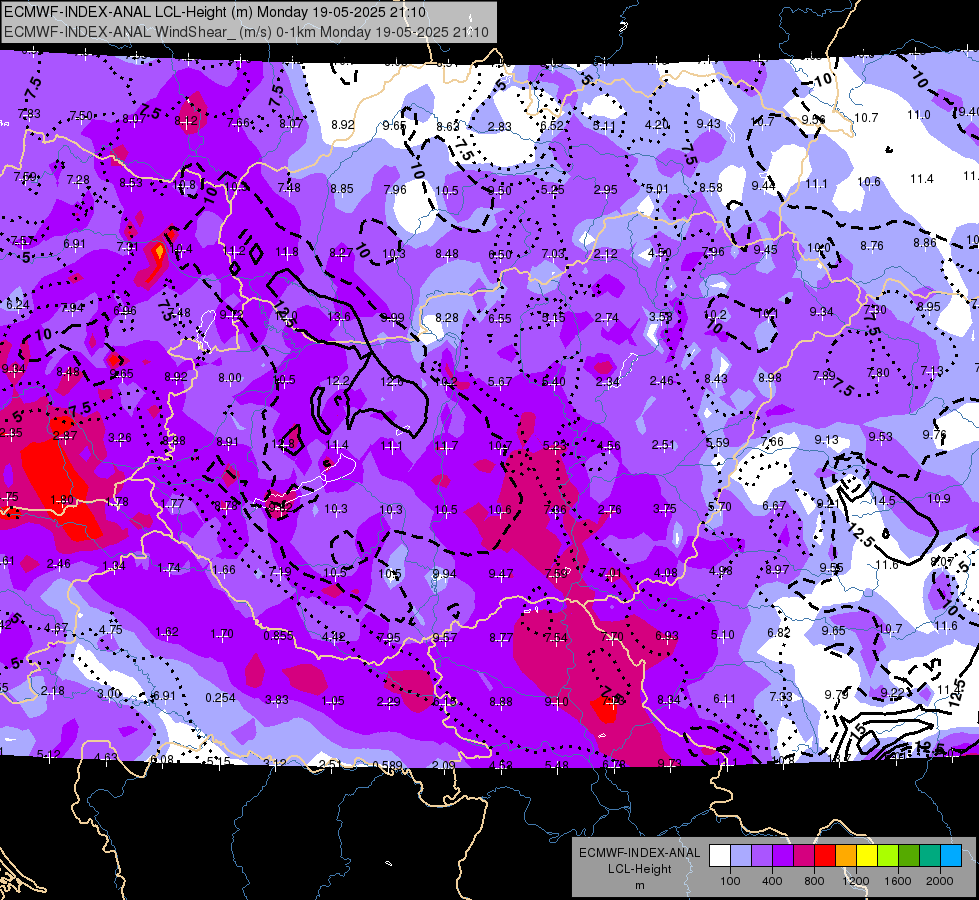979x900 pixels.
Task: Click the map value 0.254
Action: [x=220, y=698]
